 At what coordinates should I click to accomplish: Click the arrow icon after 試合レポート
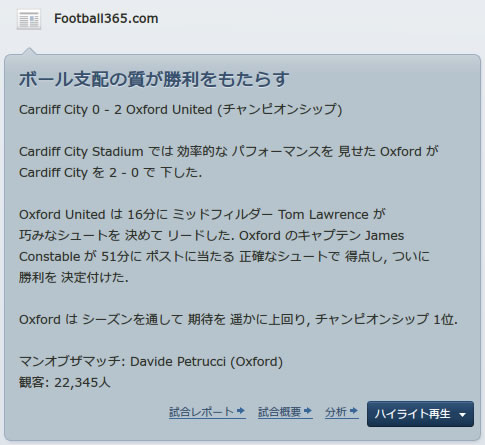point(241,411)
